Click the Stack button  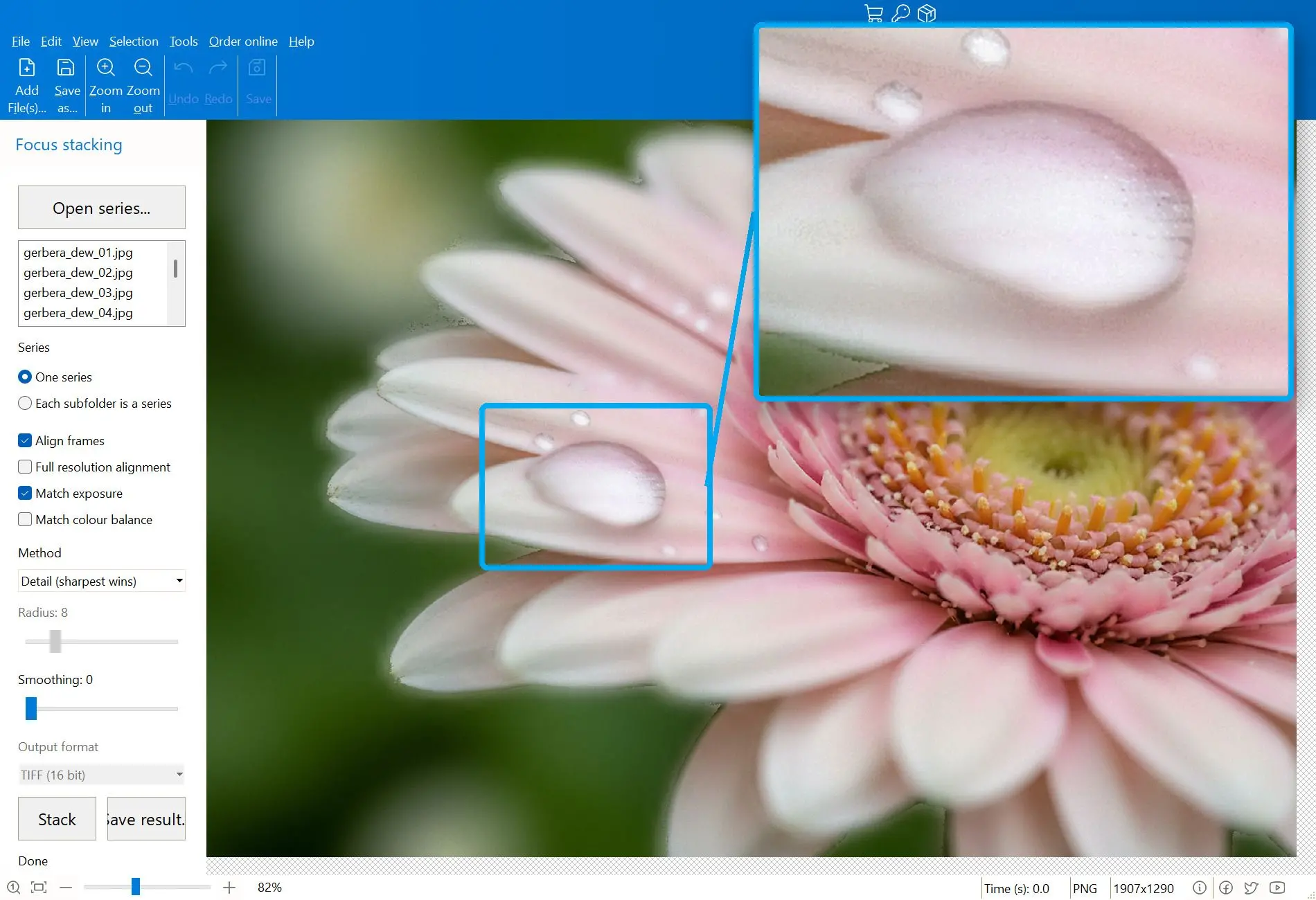(57, 819)
